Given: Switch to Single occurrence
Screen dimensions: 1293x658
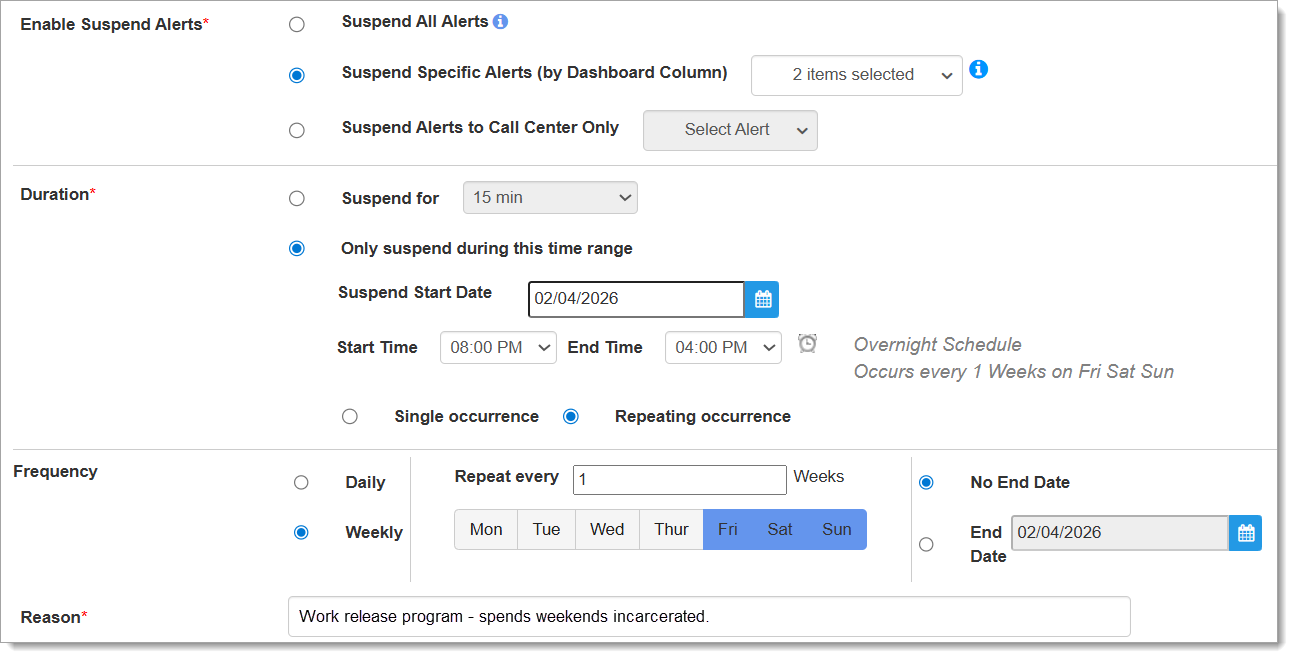Looking at the screenshot, I should click(x=349, y=417).
